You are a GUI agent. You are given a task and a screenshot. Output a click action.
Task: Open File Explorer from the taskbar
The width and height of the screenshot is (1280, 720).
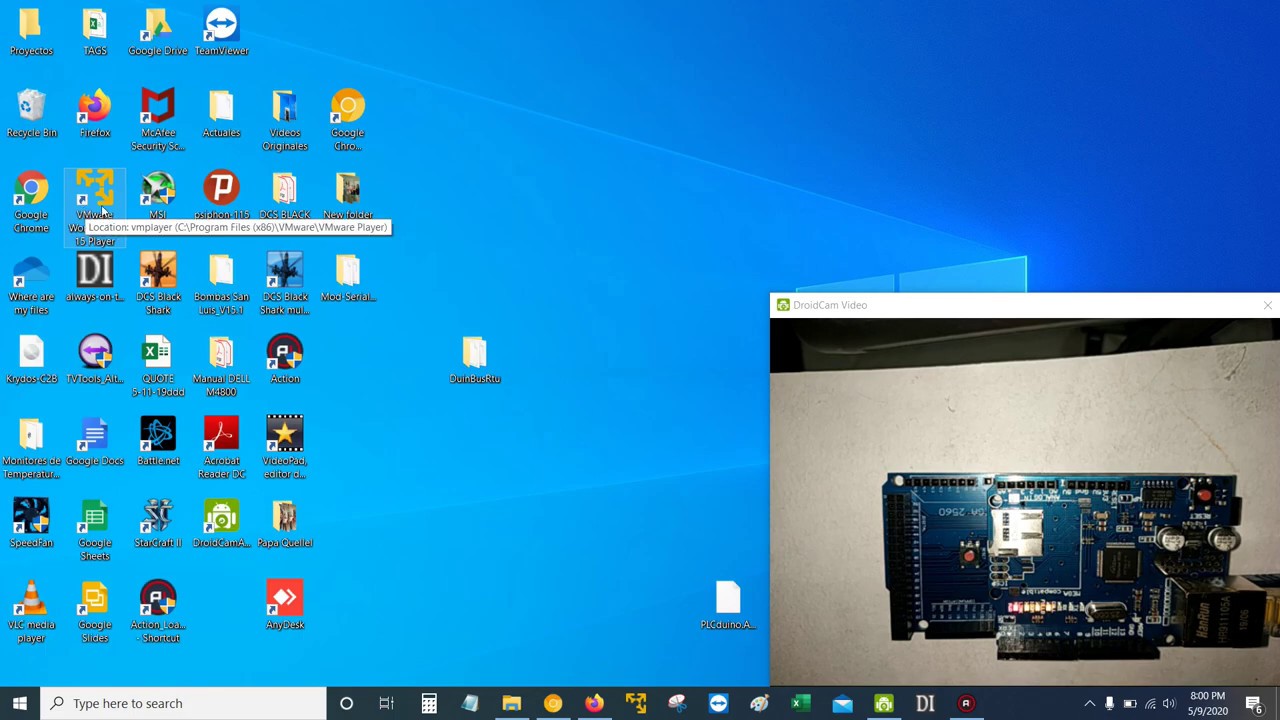point(511,703)
